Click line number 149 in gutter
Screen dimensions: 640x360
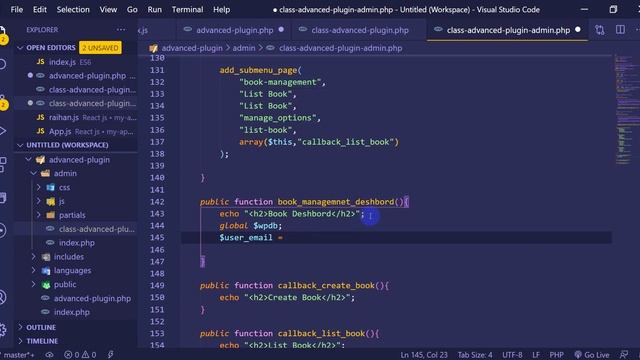coord(157,286)
